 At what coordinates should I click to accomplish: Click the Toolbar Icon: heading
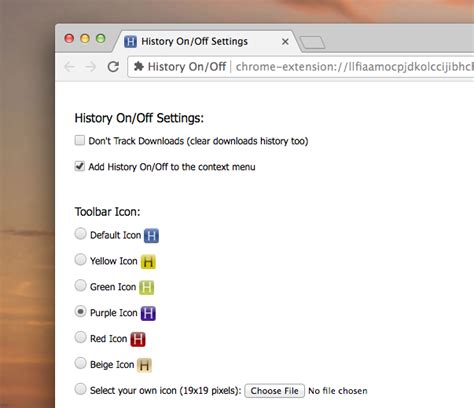(107, 212)
